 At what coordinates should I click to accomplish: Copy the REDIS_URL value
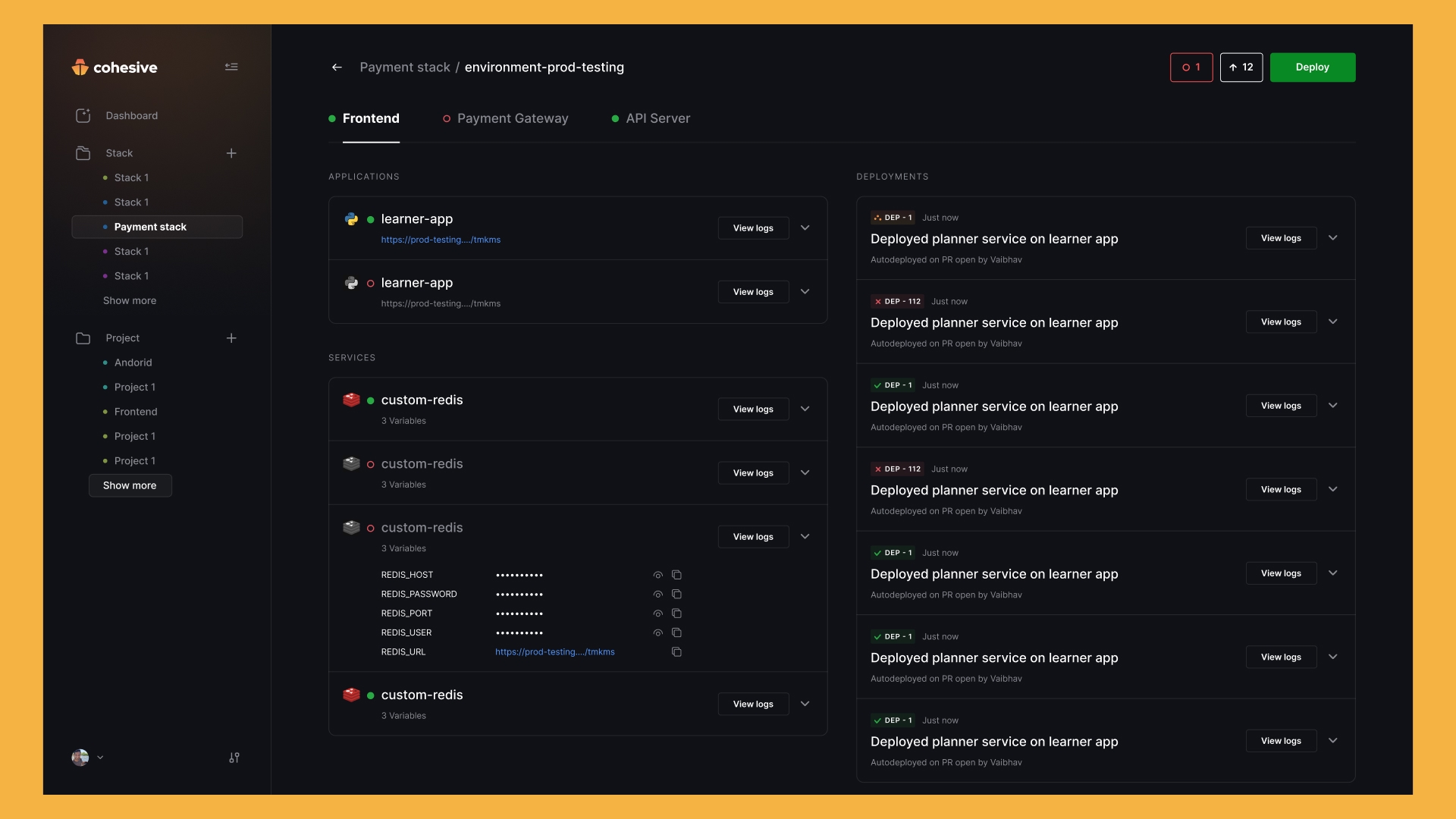click(676, 652)
